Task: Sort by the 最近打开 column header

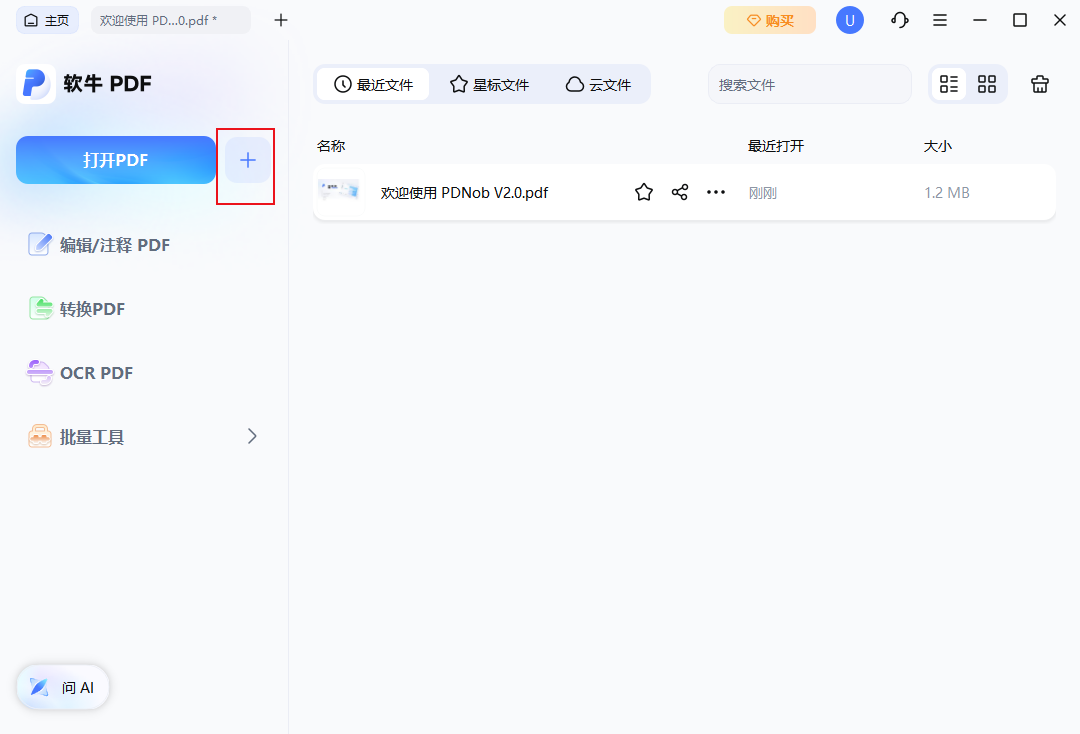Action: click(776, 146)
